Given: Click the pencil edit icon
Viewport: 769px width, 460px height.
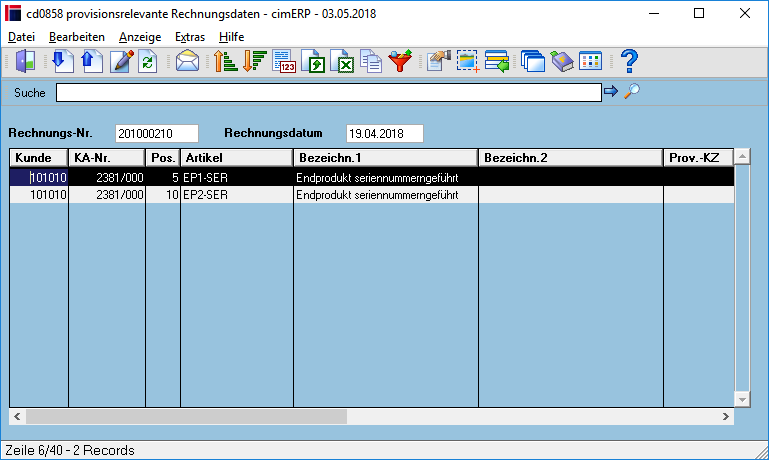Looking at the screenshot, I should (122, 61).
